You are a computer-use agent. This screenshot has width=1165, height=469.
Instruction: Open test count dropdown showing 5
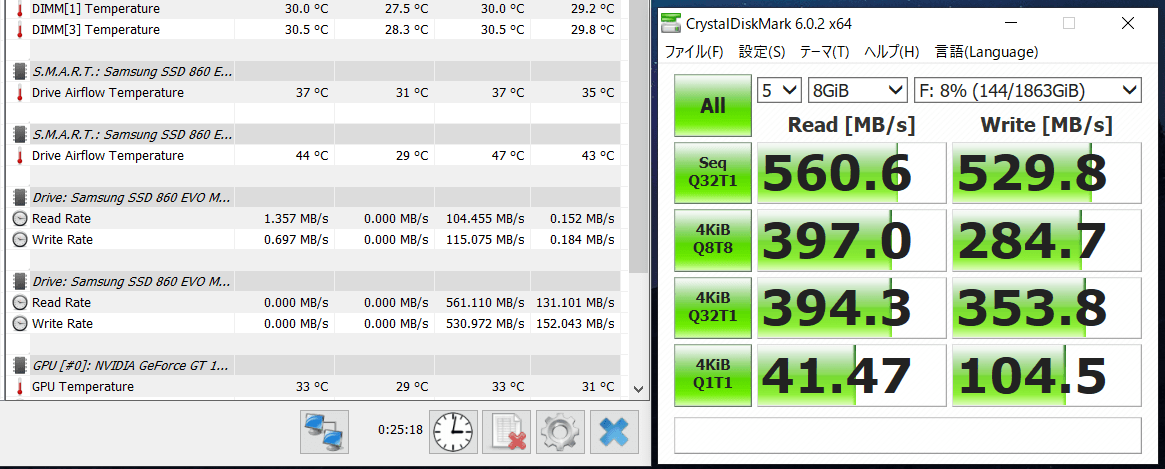click(779, 91)
